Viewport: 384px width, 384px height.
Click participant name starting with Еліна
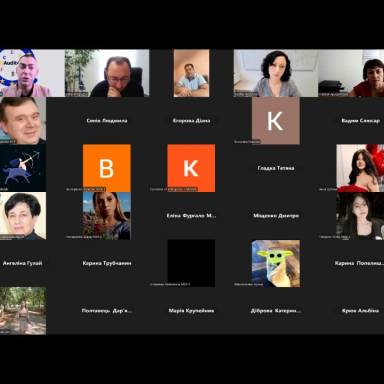point(191,216)
